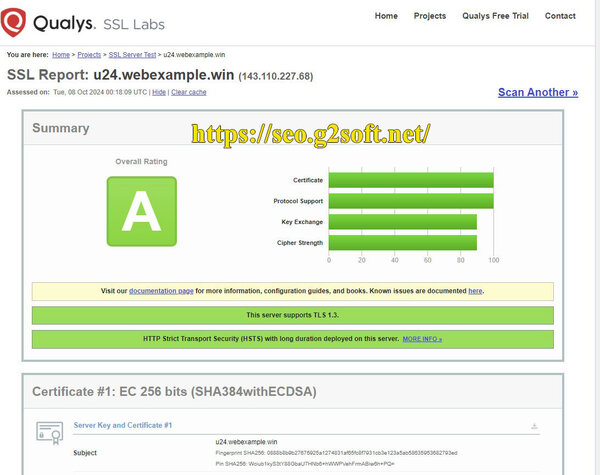Click the Summary section heading
The height and width of the screenshot is (475, 600).
click(x=61, y=128)
